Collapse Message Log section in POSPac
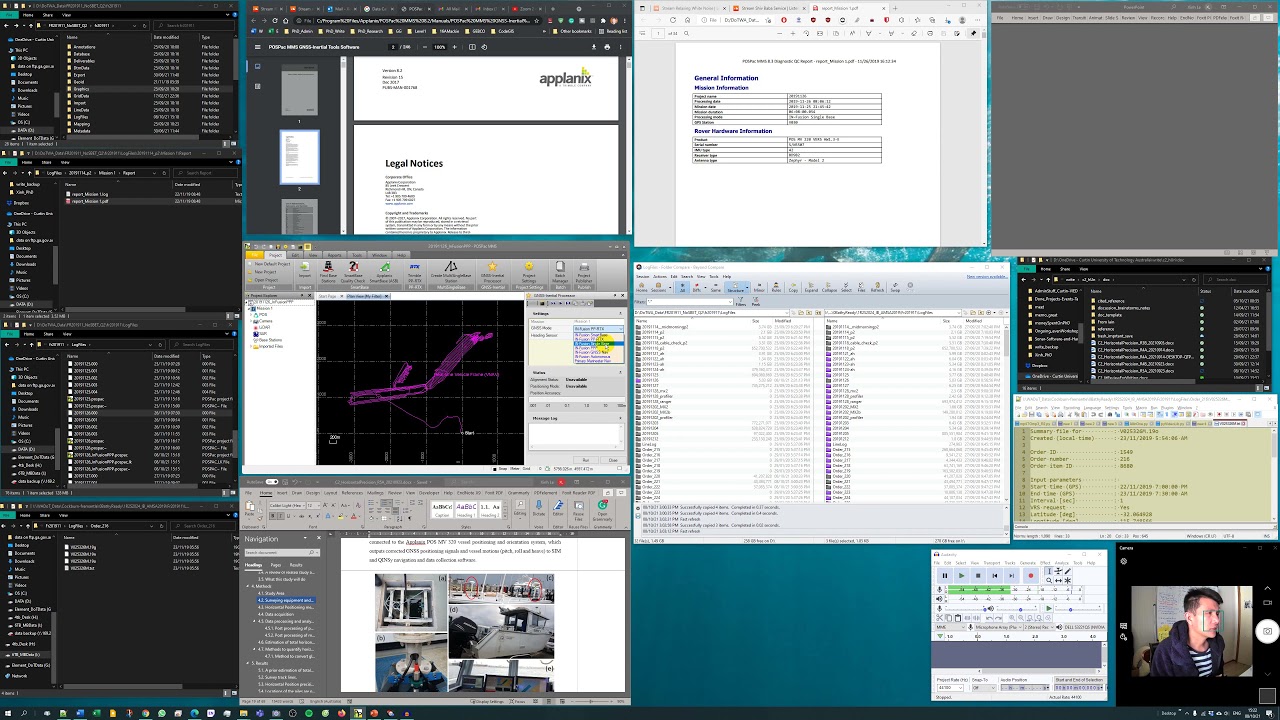 point(620,418)
